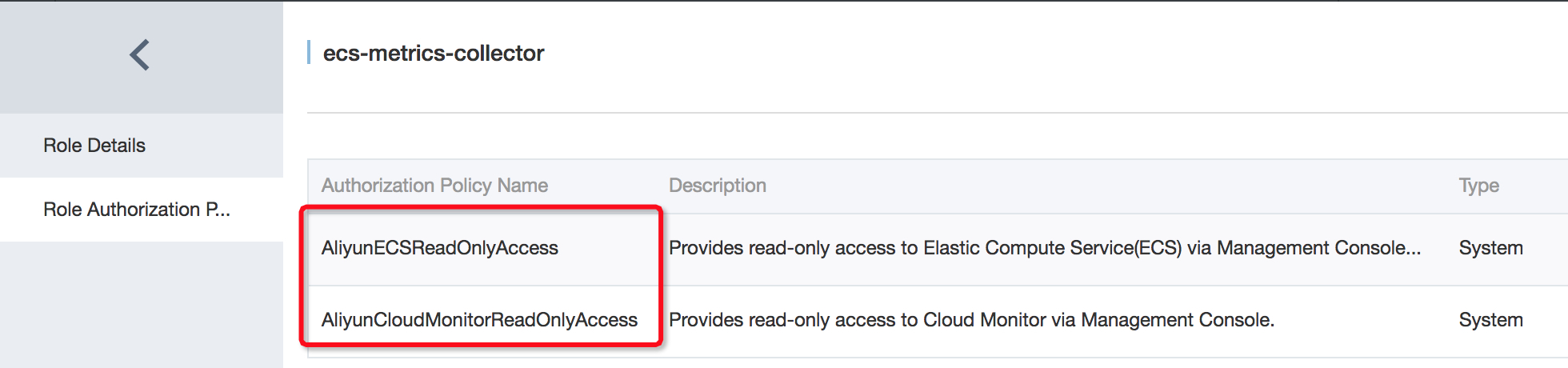Open the AliyunCloudMonitorReadOnlyAccess policy

(x=479, y=320)
